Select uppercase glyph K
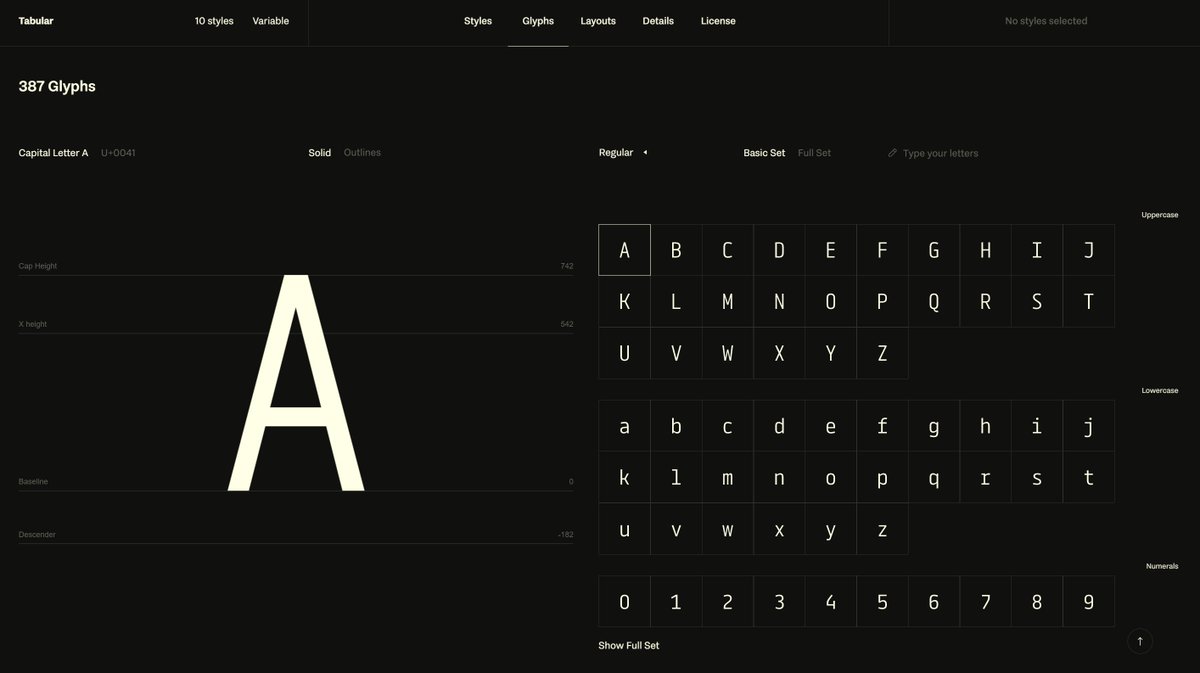Image resolution: width=1200 pixels, height=673 pixels. [x=624, y=301]
